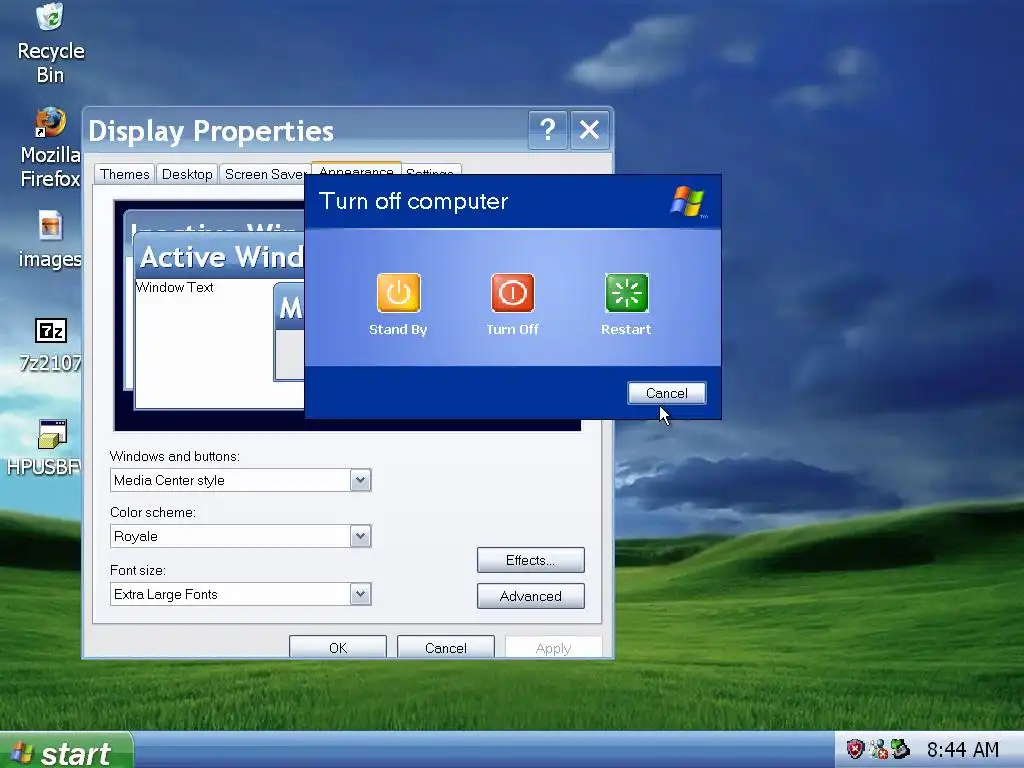Click the Royale color scheme value
1024x768 pixels.
(136, 536)
